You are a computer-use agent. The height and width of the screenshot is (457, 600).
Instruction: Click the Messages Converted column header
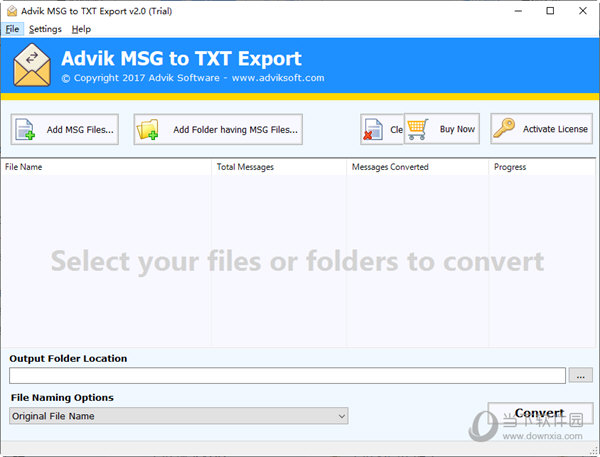click(x=417, y=167)
